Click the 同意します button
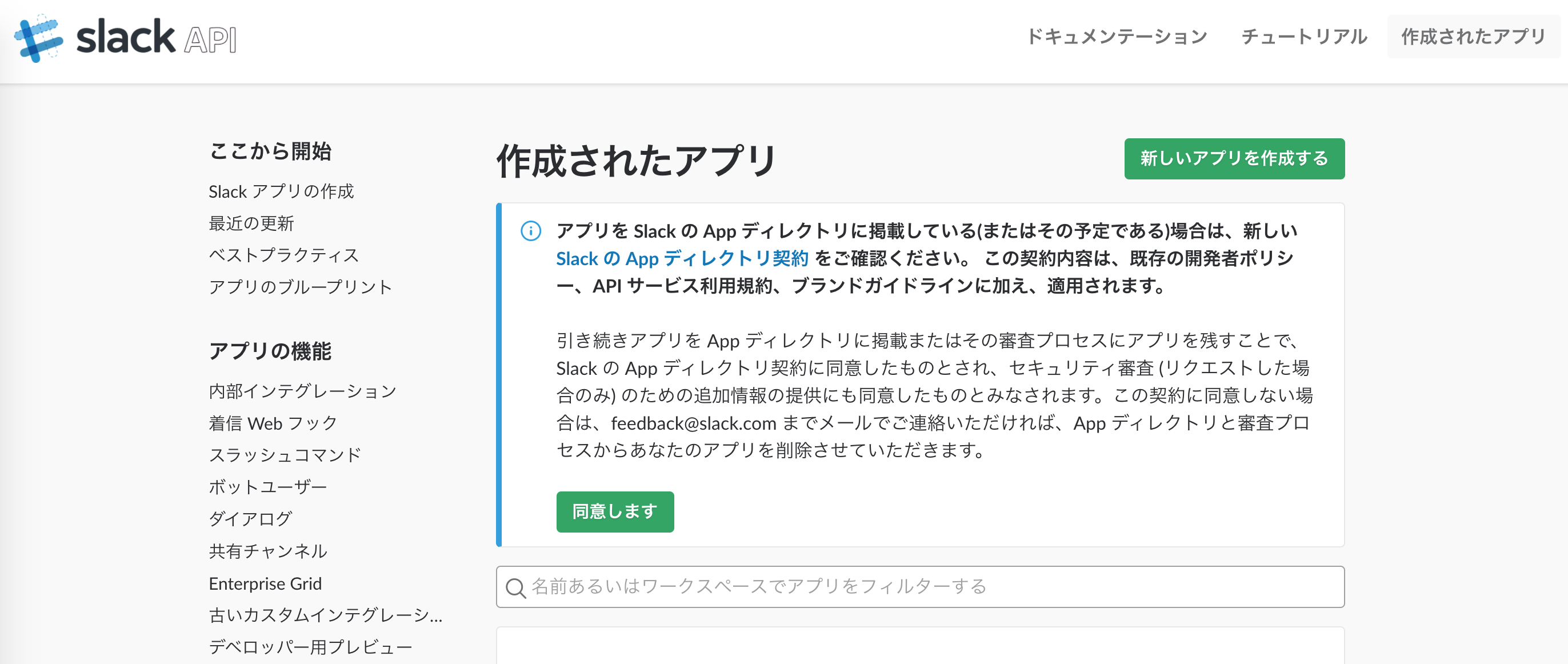This screenshot has height=664, width=1568. tap(615, 512)
